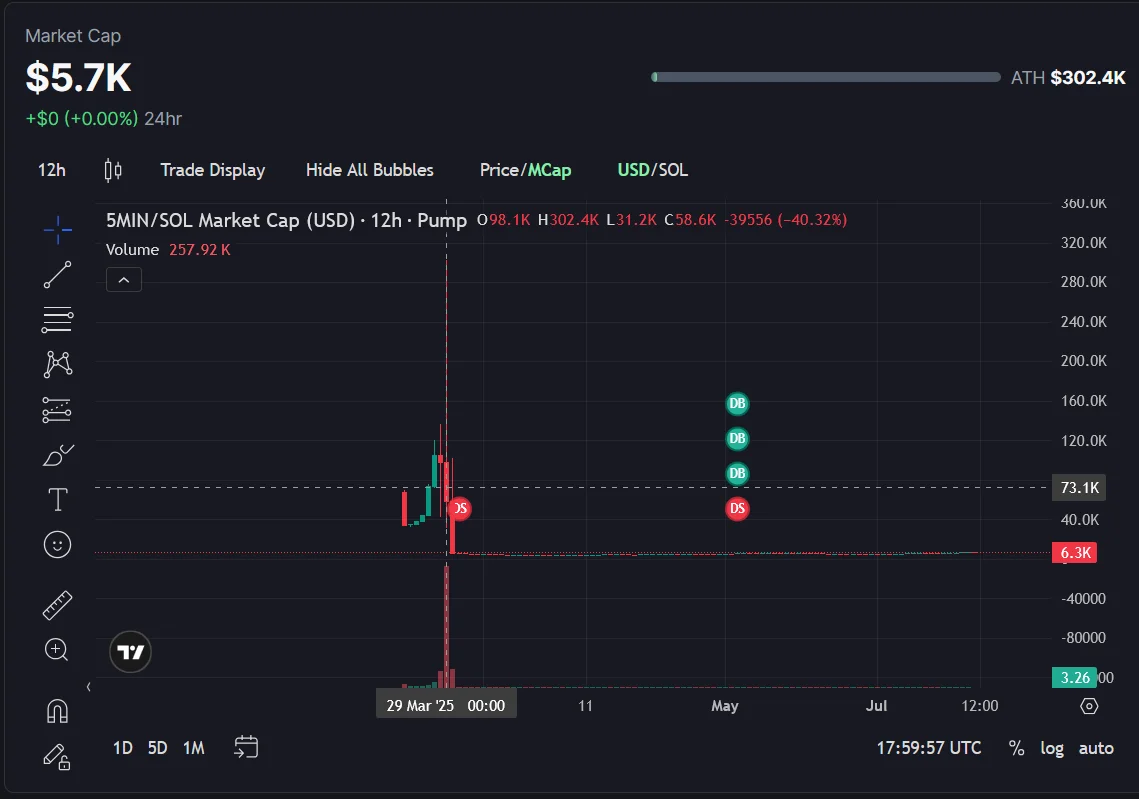Click the ATH progress bar
This screenshot has height=799, width=1139.
coord(825,77)
